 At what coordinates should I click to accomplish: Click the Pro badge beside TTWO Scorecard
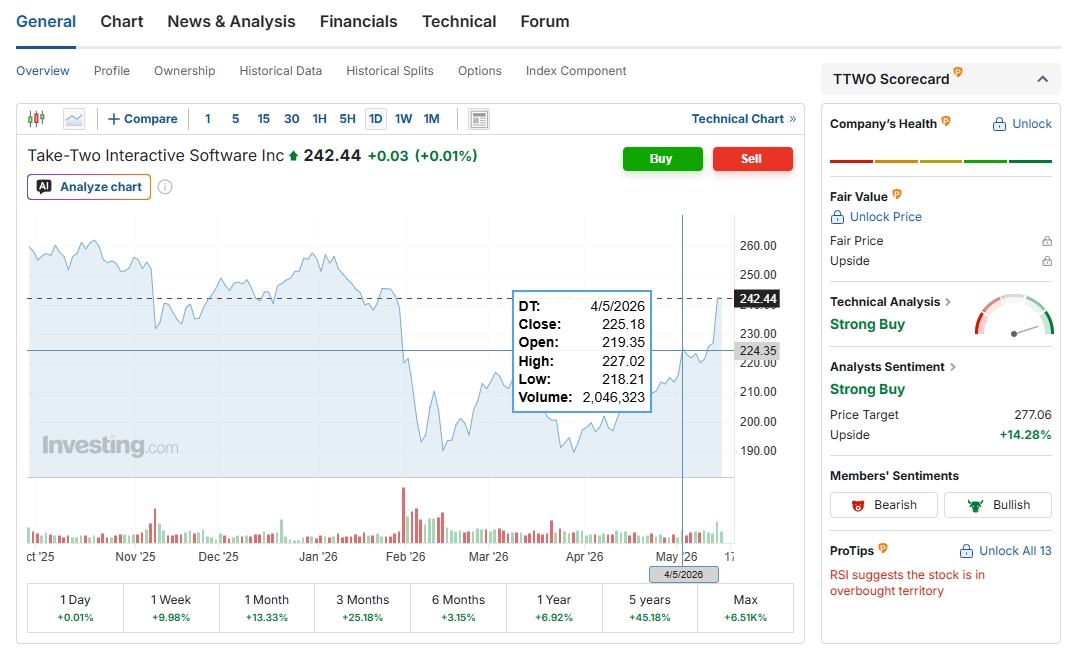[x=958, y=71]
